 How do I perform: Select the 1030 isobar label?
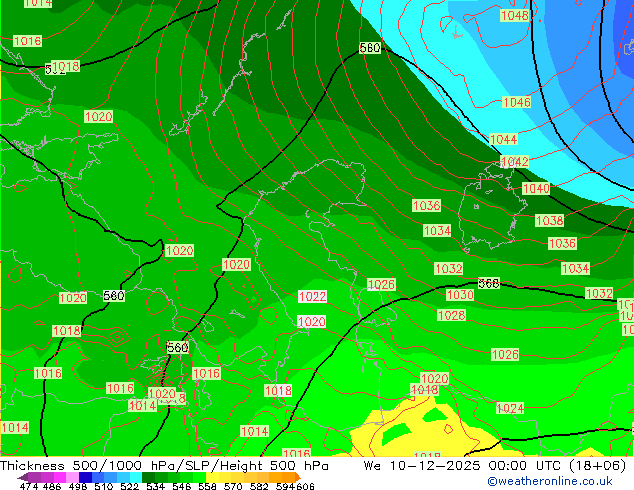point(460,294)
